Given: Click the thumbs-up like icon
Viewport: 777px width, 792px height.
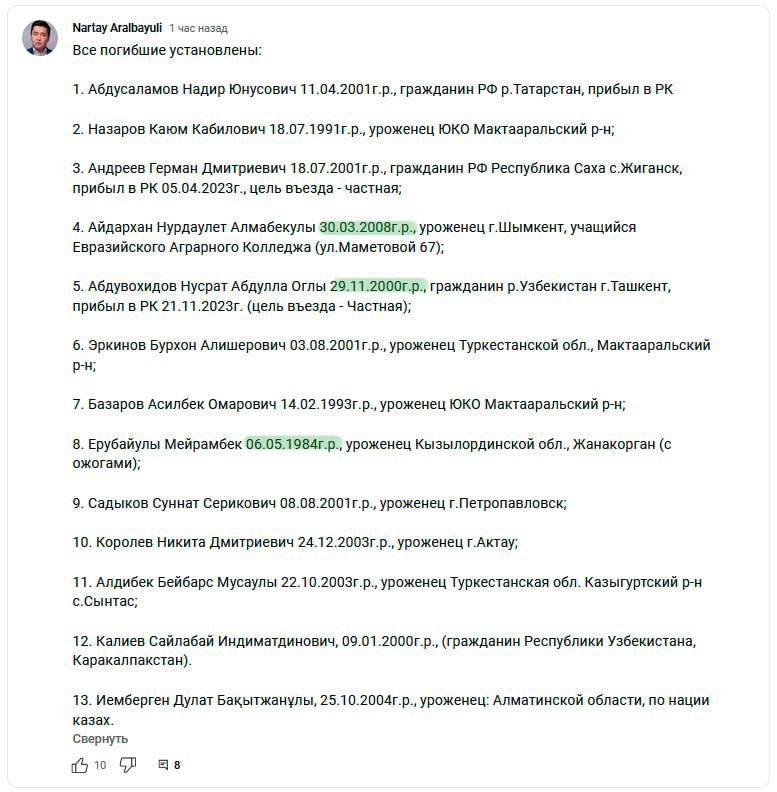Looking at the screenshot, I should (80, 765).
